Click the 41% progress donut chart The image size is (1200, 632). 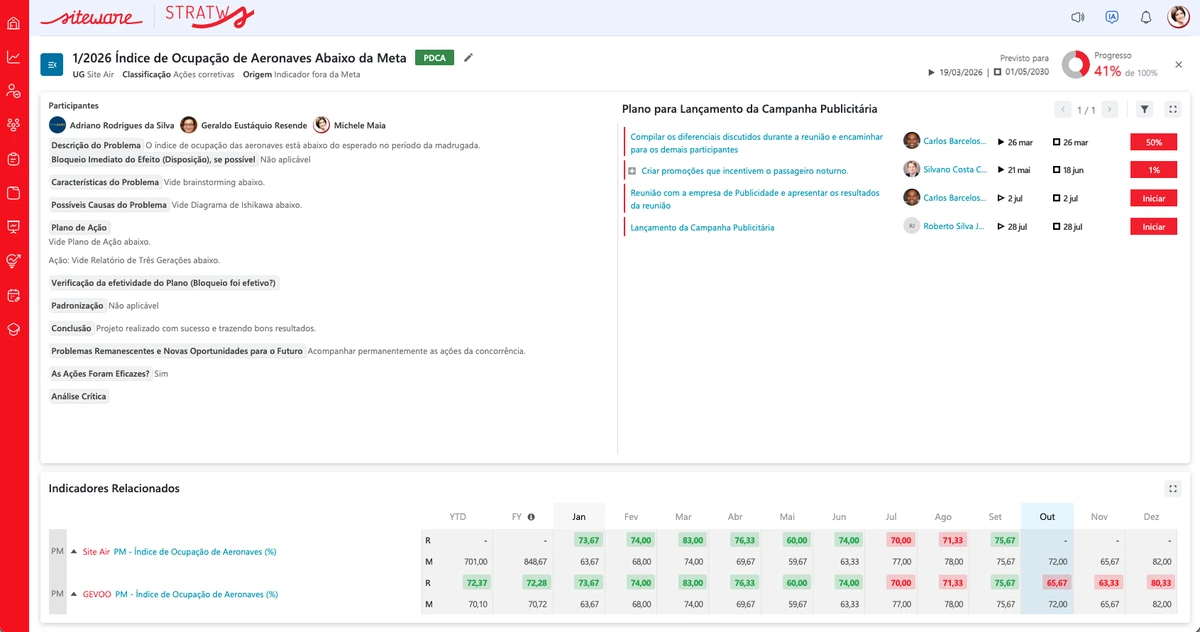pos(1075,64)
